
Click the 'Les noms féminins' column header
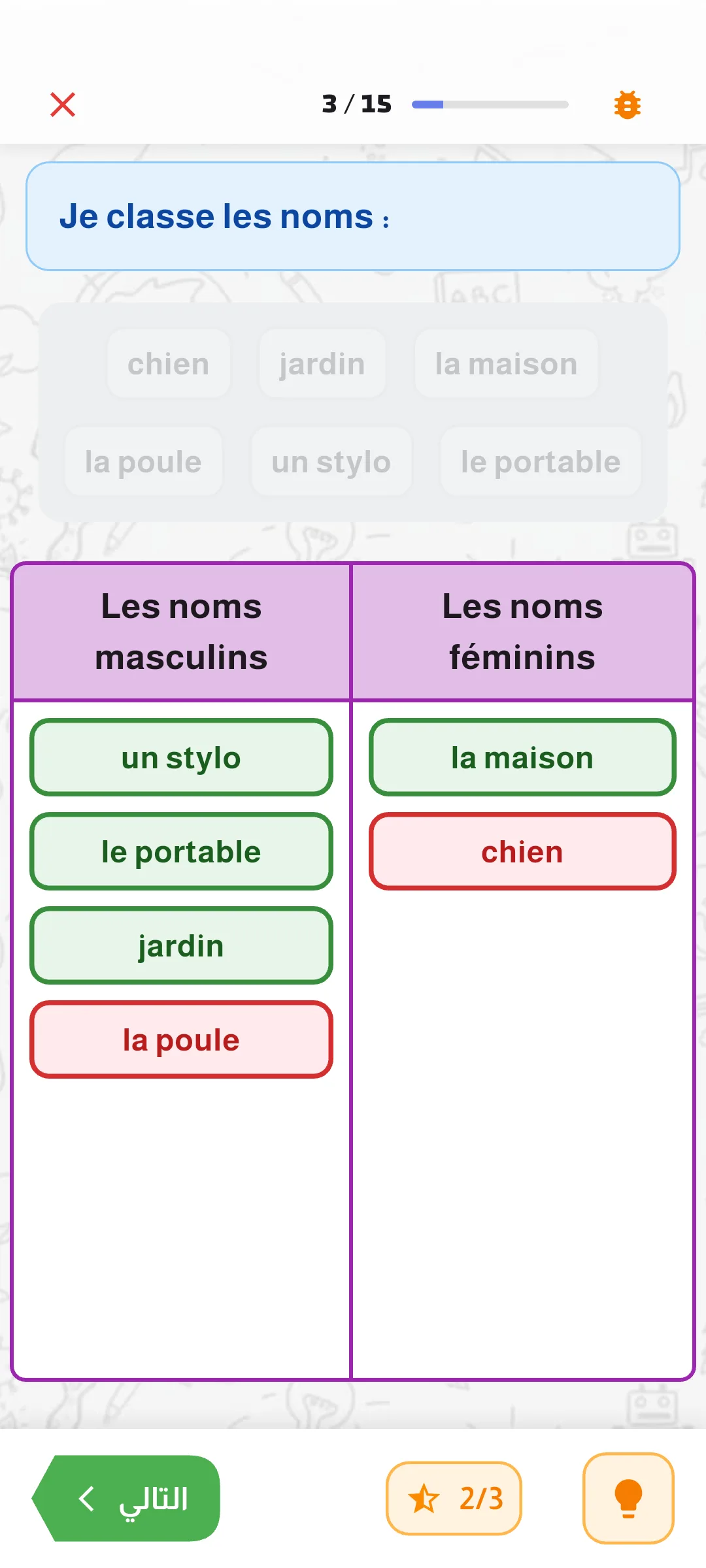(x=522, y=632)
